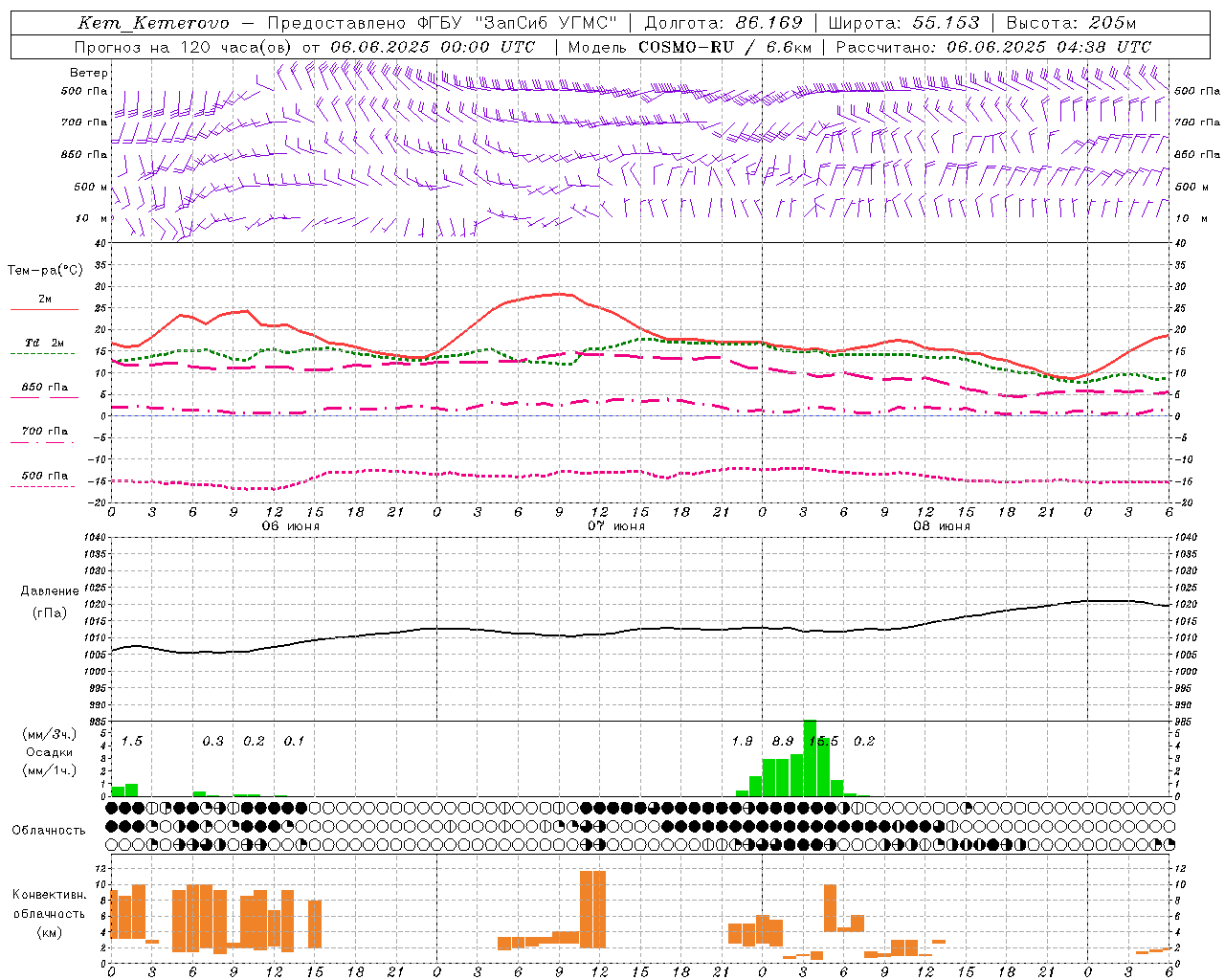Click the precipitation total 1.5
1225x980 pixels.
point(132,741)
